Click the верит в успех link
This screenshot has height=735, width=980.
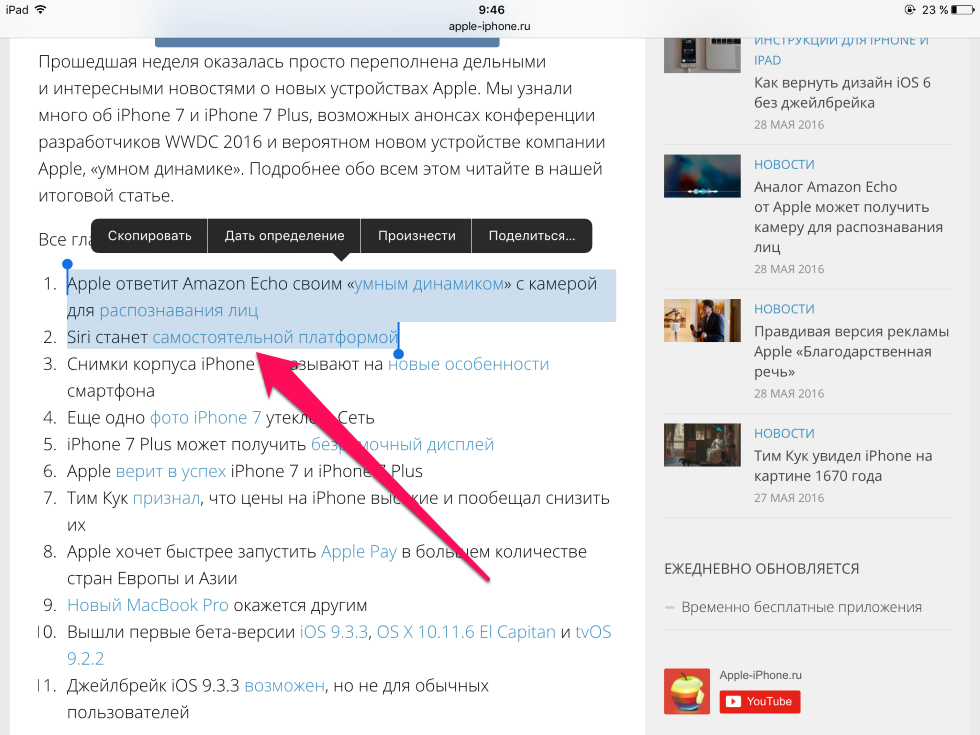[171, 471]
